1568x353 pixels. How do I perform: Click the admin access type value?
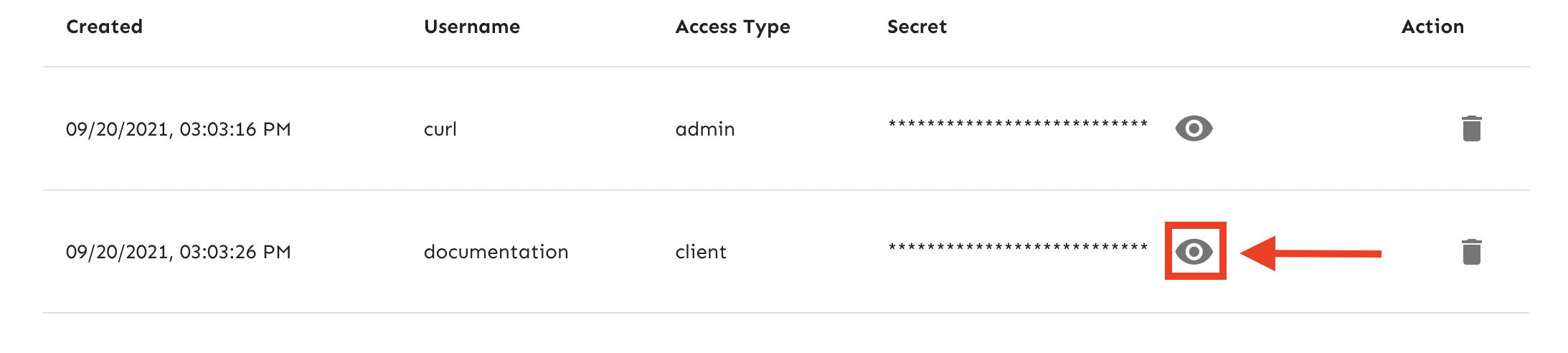[704, 129]
